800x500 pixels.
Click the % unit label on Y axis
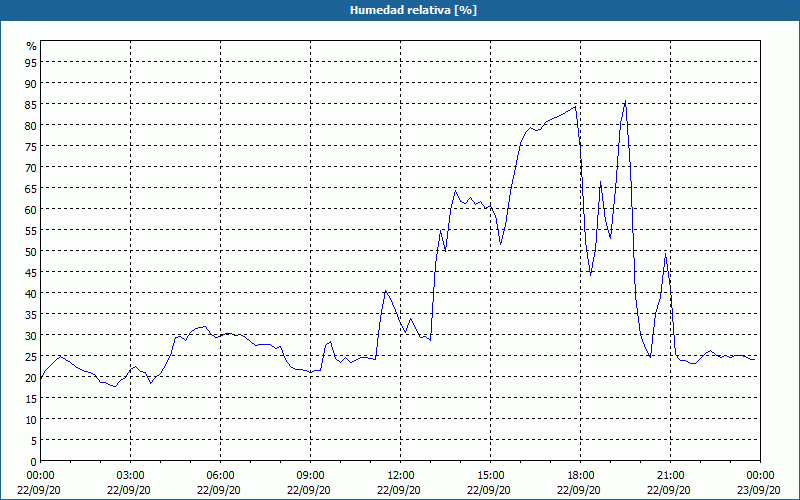click(32, 46)
